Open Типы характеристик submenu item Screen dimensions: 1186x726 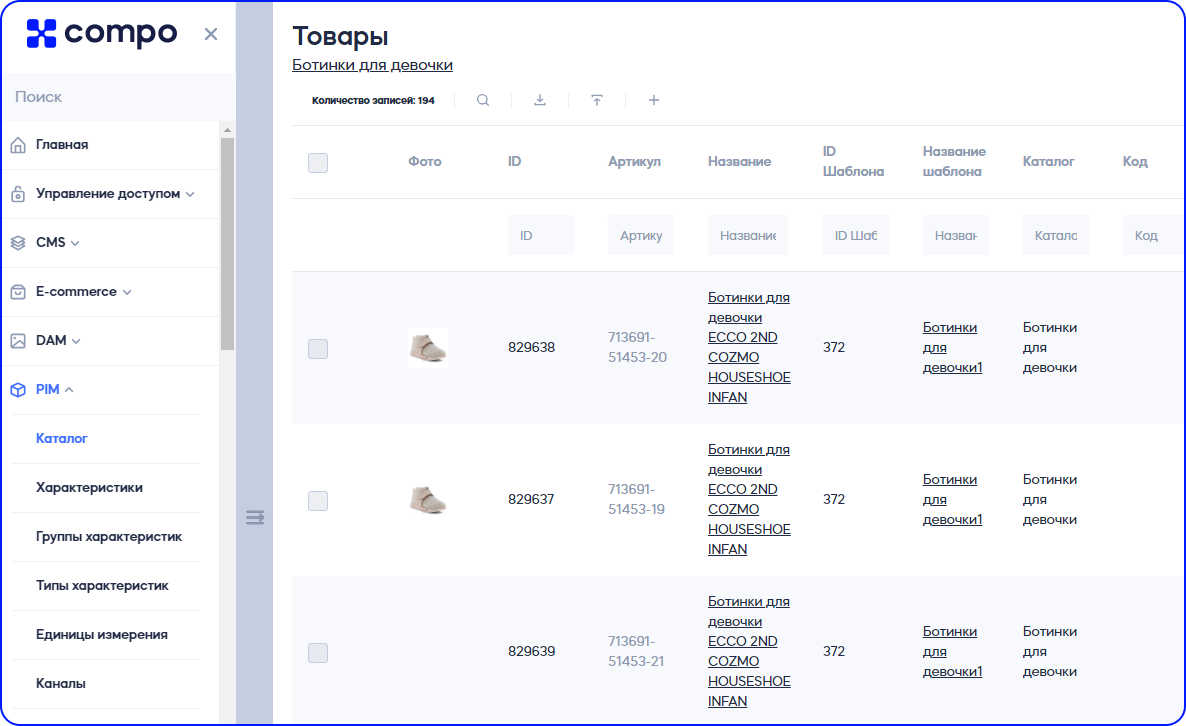(x=102, y=585)
